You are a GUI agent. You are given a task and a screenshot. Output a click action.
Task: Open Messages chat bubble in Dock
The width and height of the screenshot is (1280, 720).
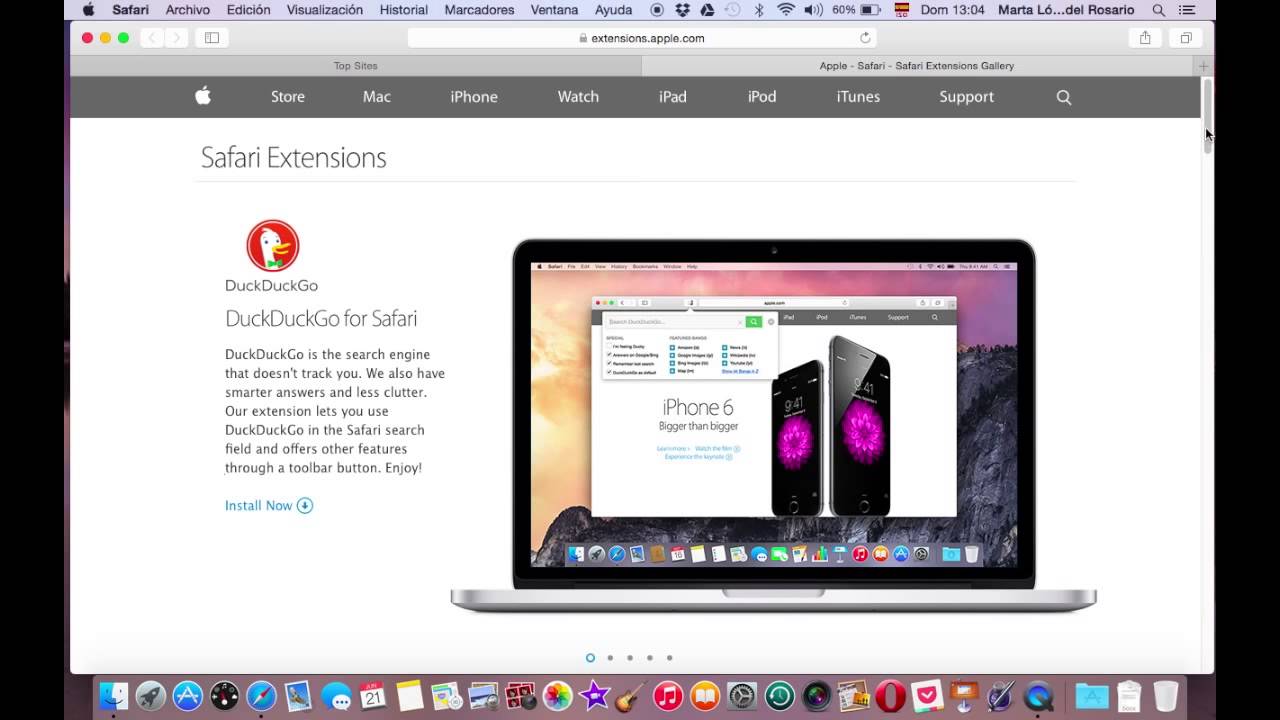coord(336,696)
